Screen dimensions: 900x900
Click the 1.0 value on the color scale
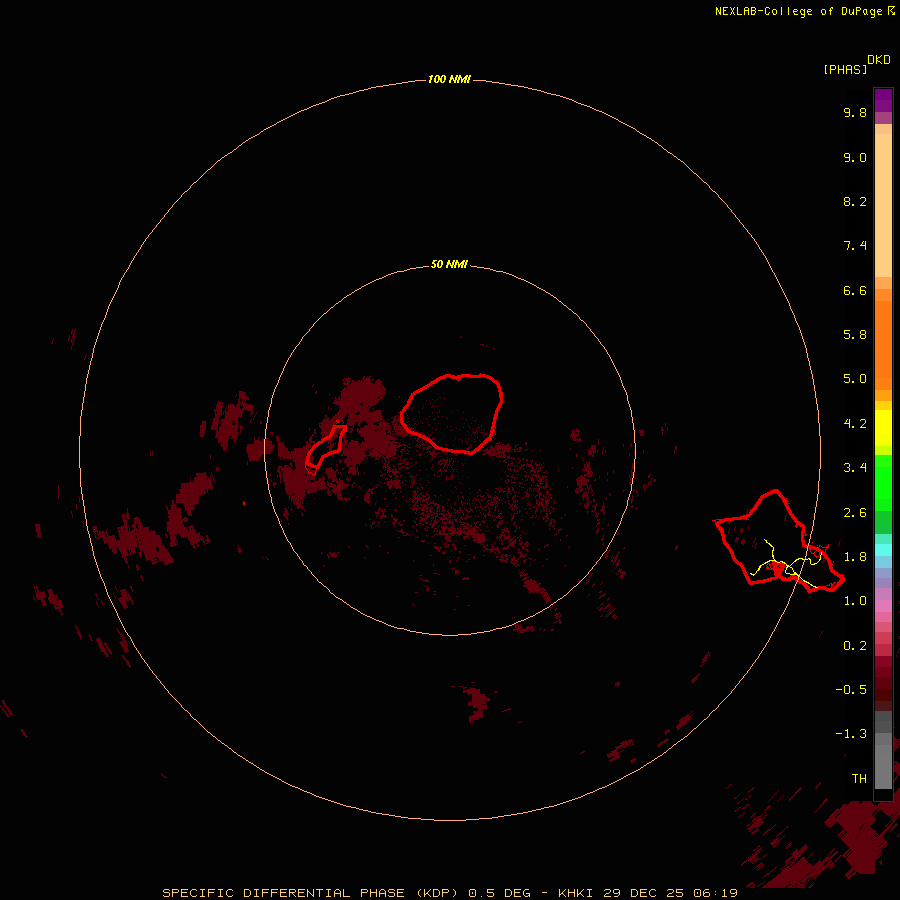[855, 601]
